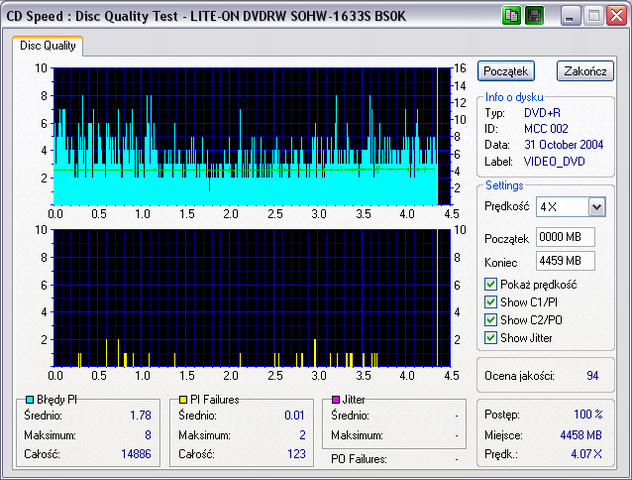The image size is (632, 480).
Task: Close the Disc Quality Test window
Action: point(617,16)
